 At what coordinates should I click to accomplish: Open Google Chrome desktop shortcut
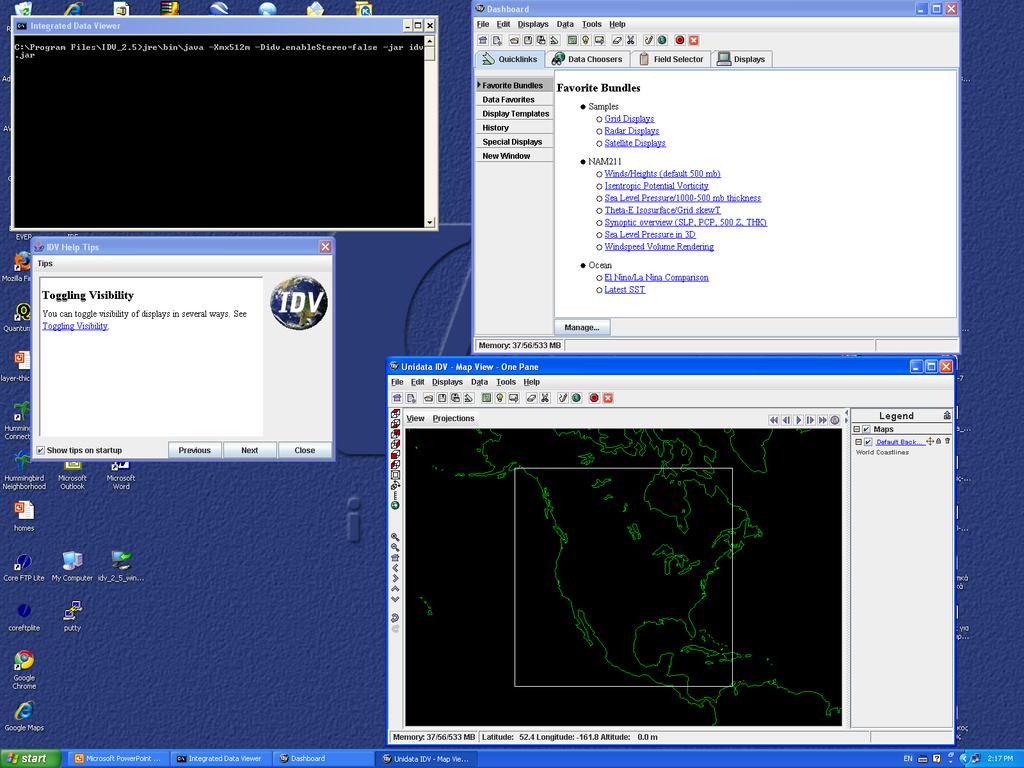click(x=24, y=669)
